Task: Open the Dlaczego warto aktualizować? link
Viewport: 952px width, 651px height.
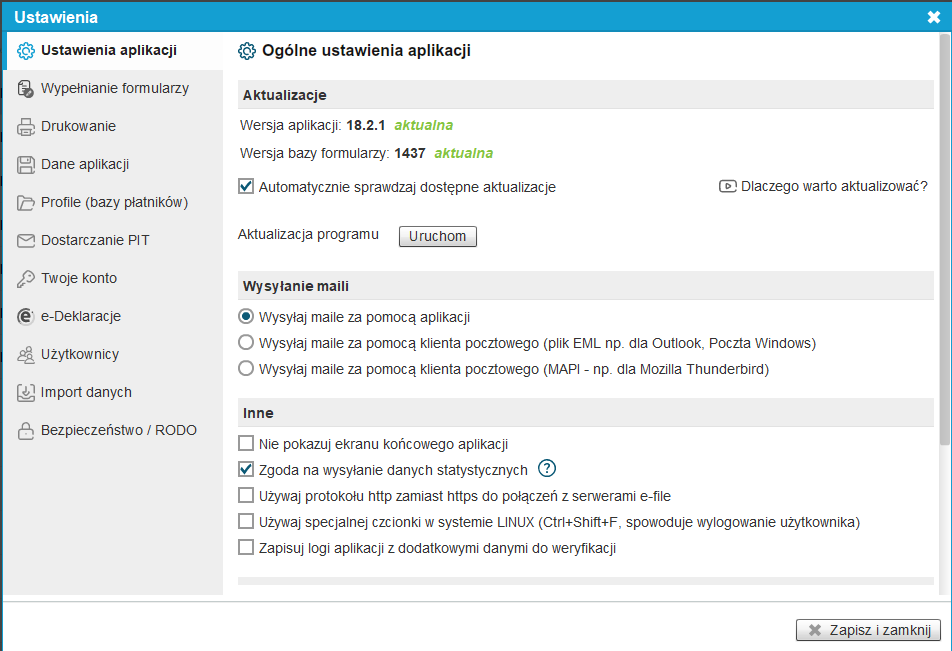Action: 833,186
